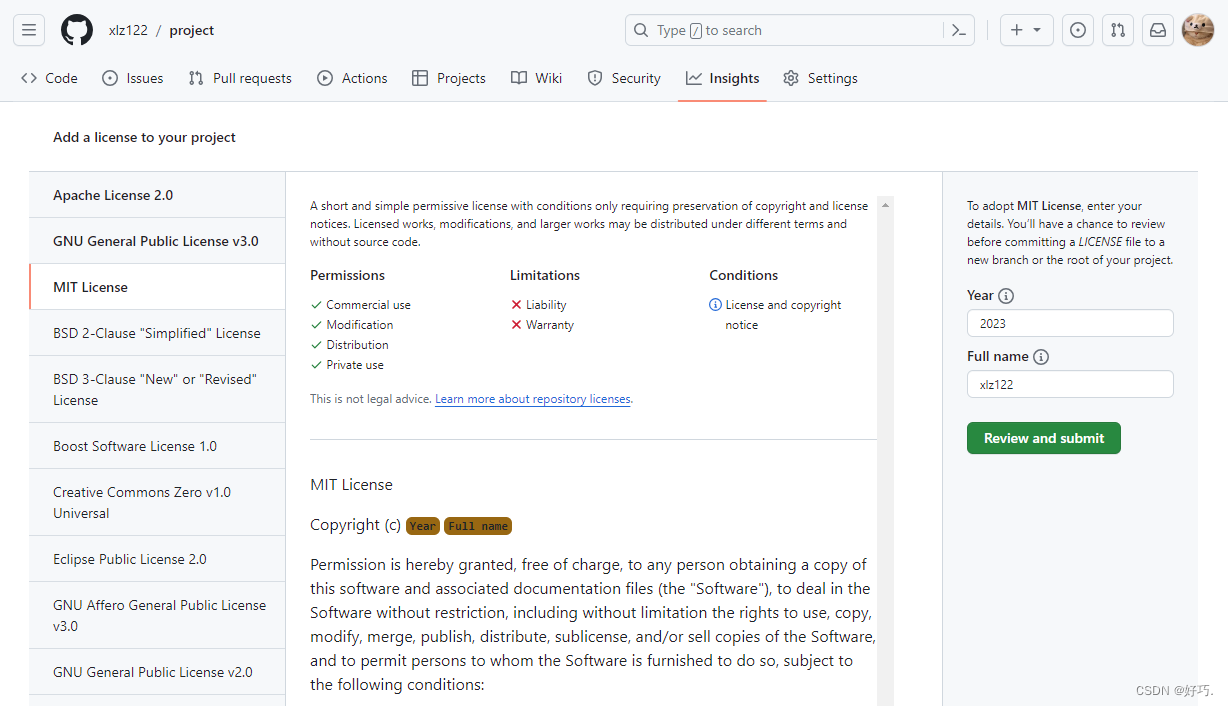Viewport: 1228px width, 706px height.
Task: Click the Modification permission text
Action: click(360, 325)
